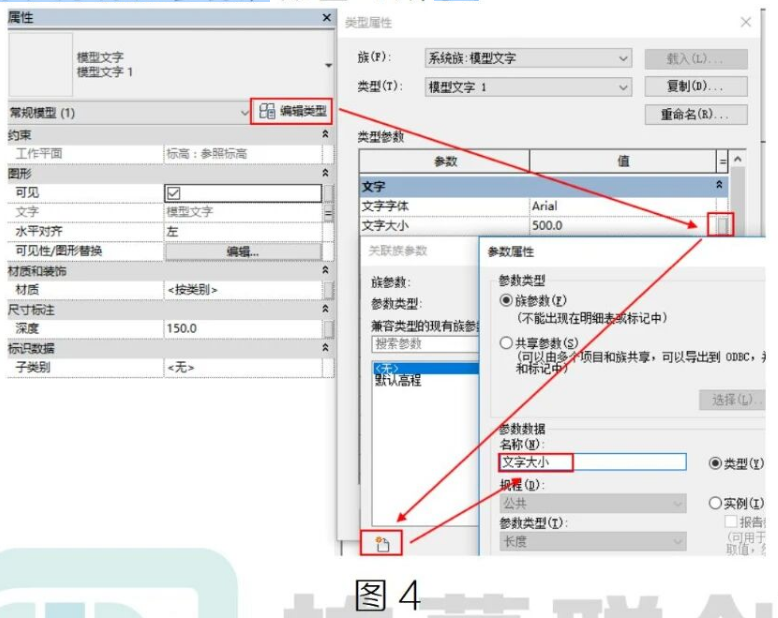The image size is (778, 618).
Task: Open the 参数类型(T) dropdown showing 长度
Action: [593, 542]
